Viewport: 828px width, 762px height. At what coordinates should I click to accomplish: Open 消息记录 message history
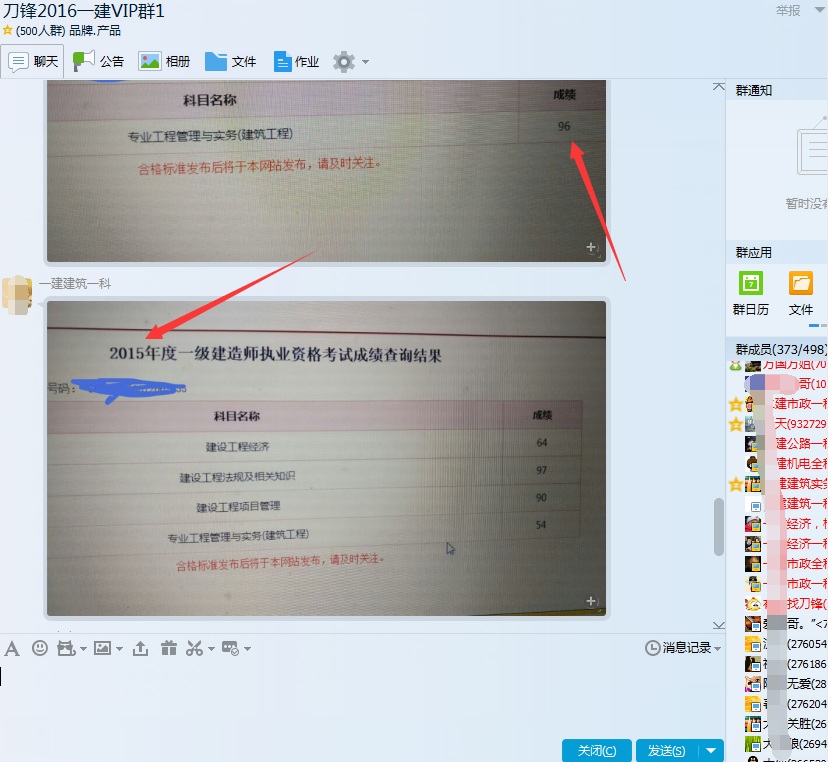678,648
